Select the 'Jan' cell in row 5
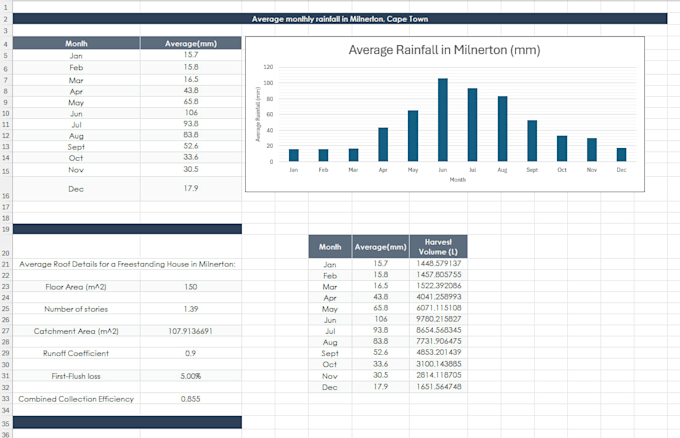 click(76, 56)
